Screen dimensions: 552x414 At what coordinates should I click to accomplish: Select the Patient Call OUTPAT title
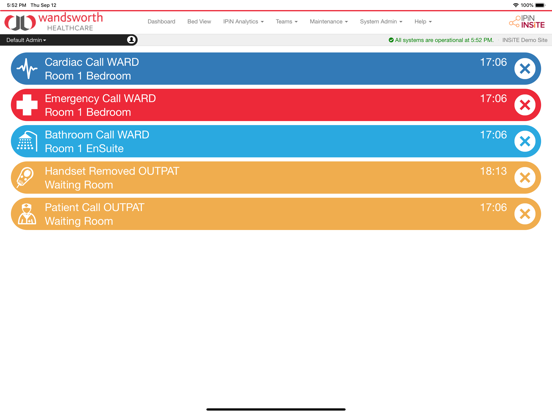click(94, 207)
